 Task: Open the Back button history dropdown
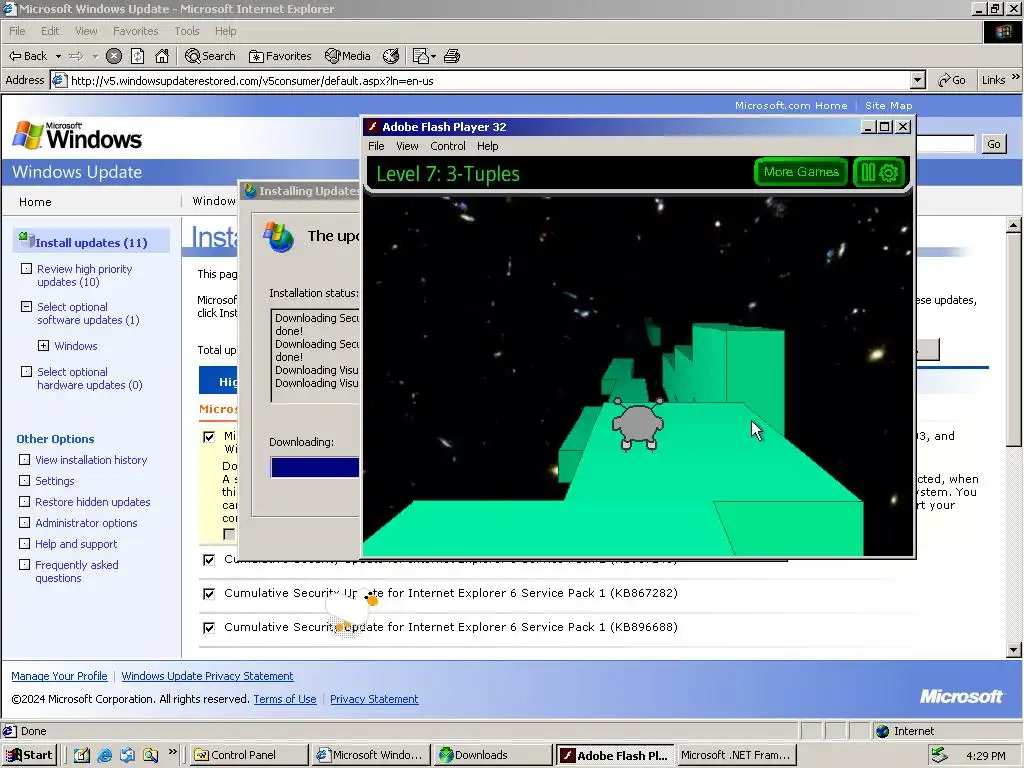point(58,56)
